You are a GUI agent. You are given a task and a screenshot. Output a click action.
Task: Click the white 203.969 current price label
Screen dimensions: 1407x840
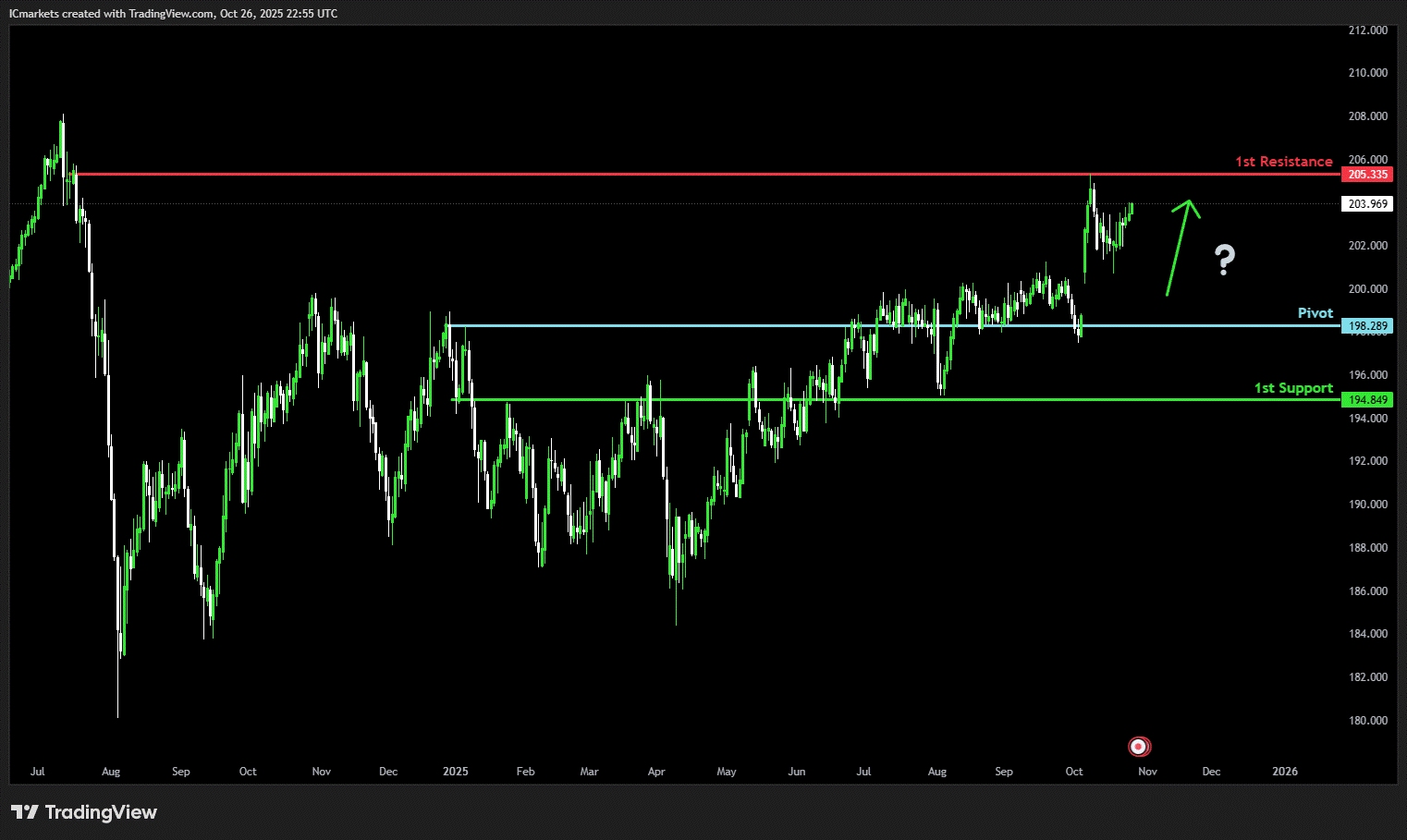(x=1367, y=204)
